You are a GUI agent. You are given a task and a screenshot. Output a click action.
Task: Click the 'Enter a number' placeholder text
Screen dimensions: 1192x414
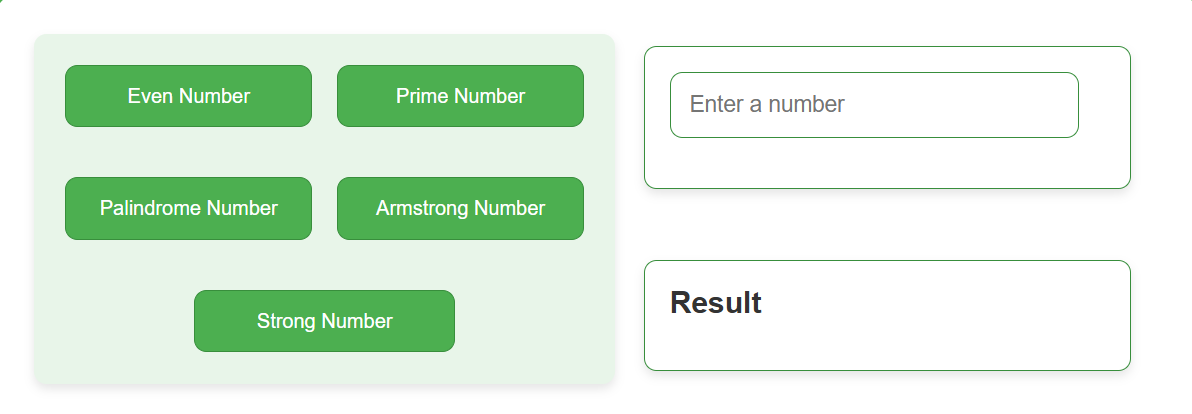click(767, 104)
